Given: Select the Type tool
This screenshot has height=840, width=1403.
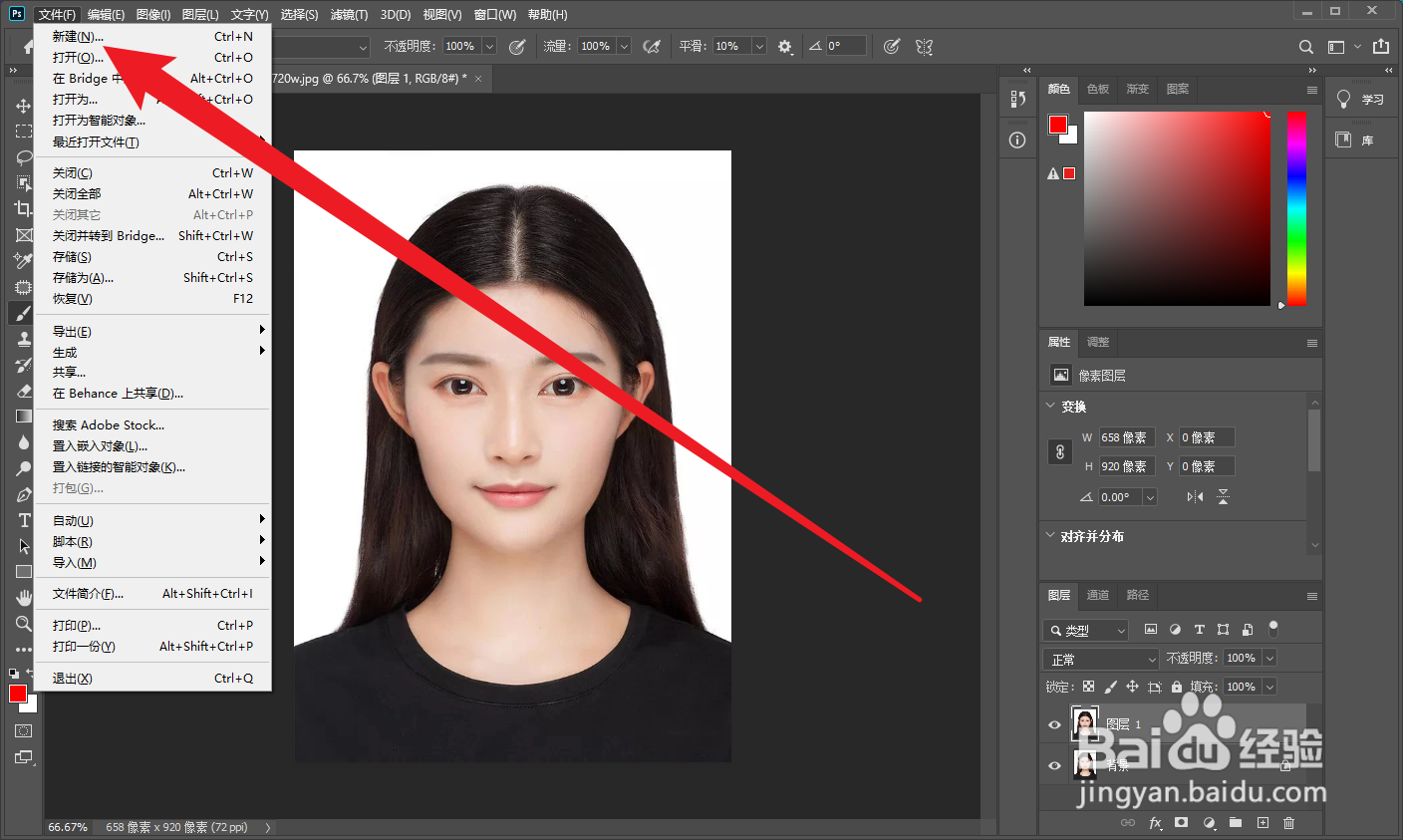Looking at the screenshot, I should (x=24, y=520).
